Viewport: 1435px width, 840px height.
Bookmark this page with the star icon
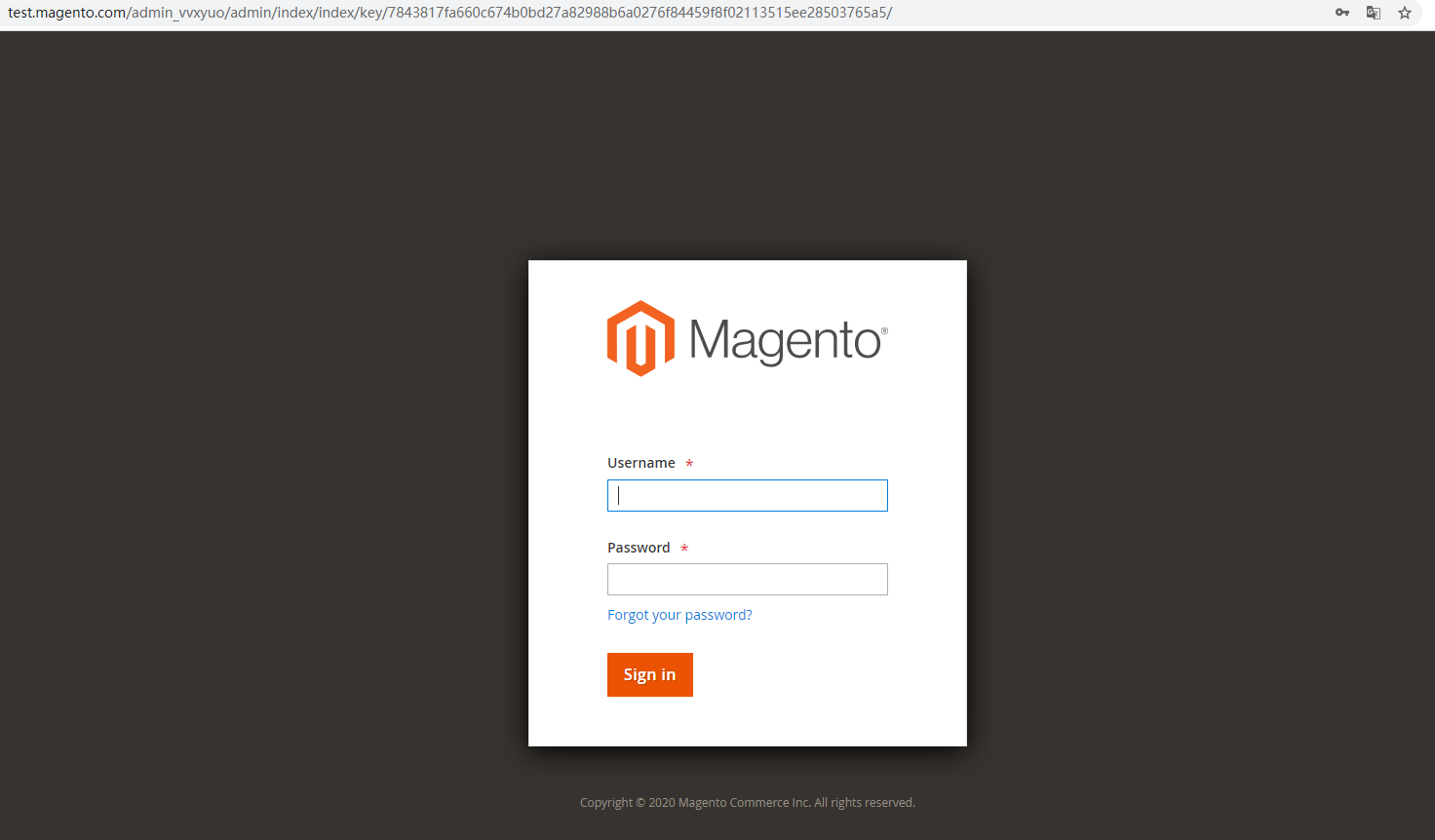[1405, 13]
